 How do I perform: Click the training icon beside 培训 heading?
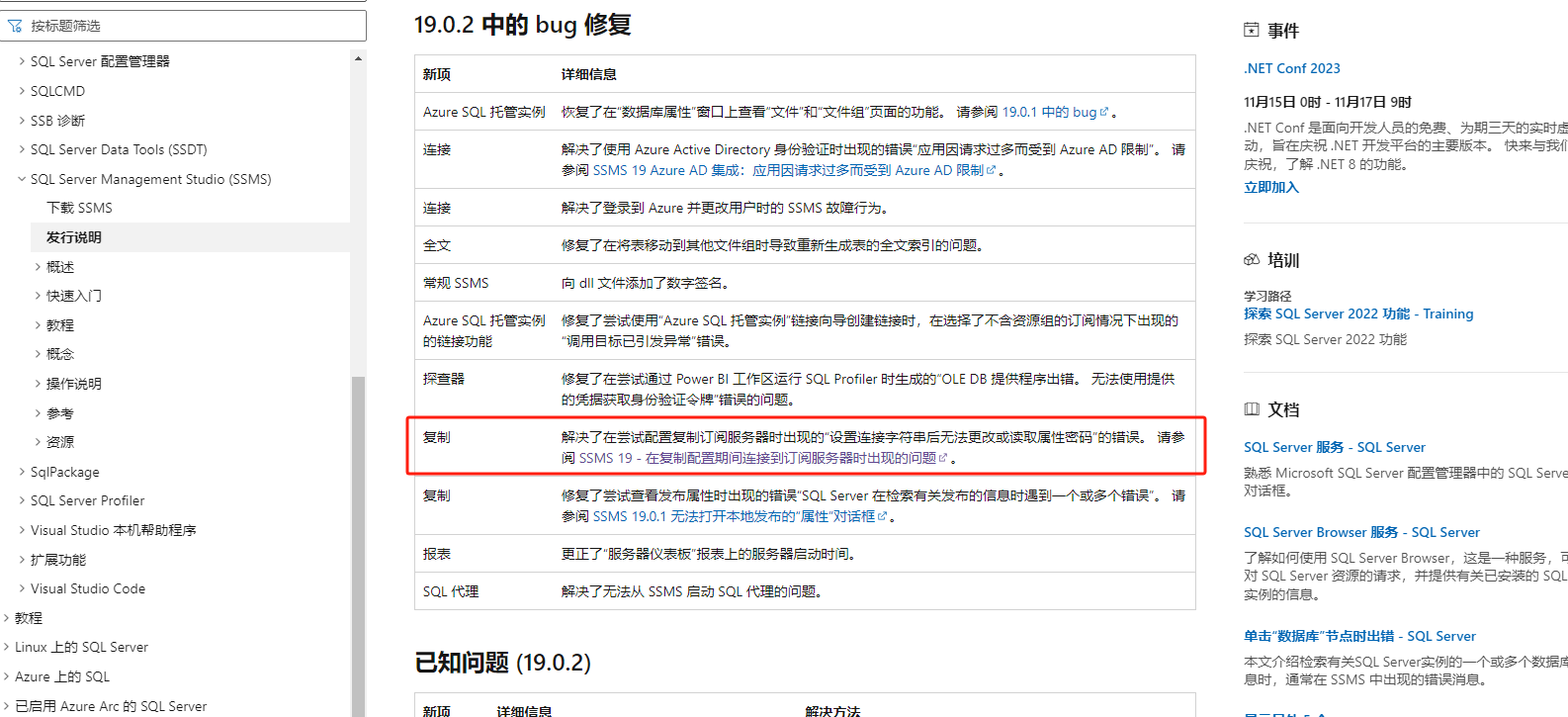pos(1252,260)
